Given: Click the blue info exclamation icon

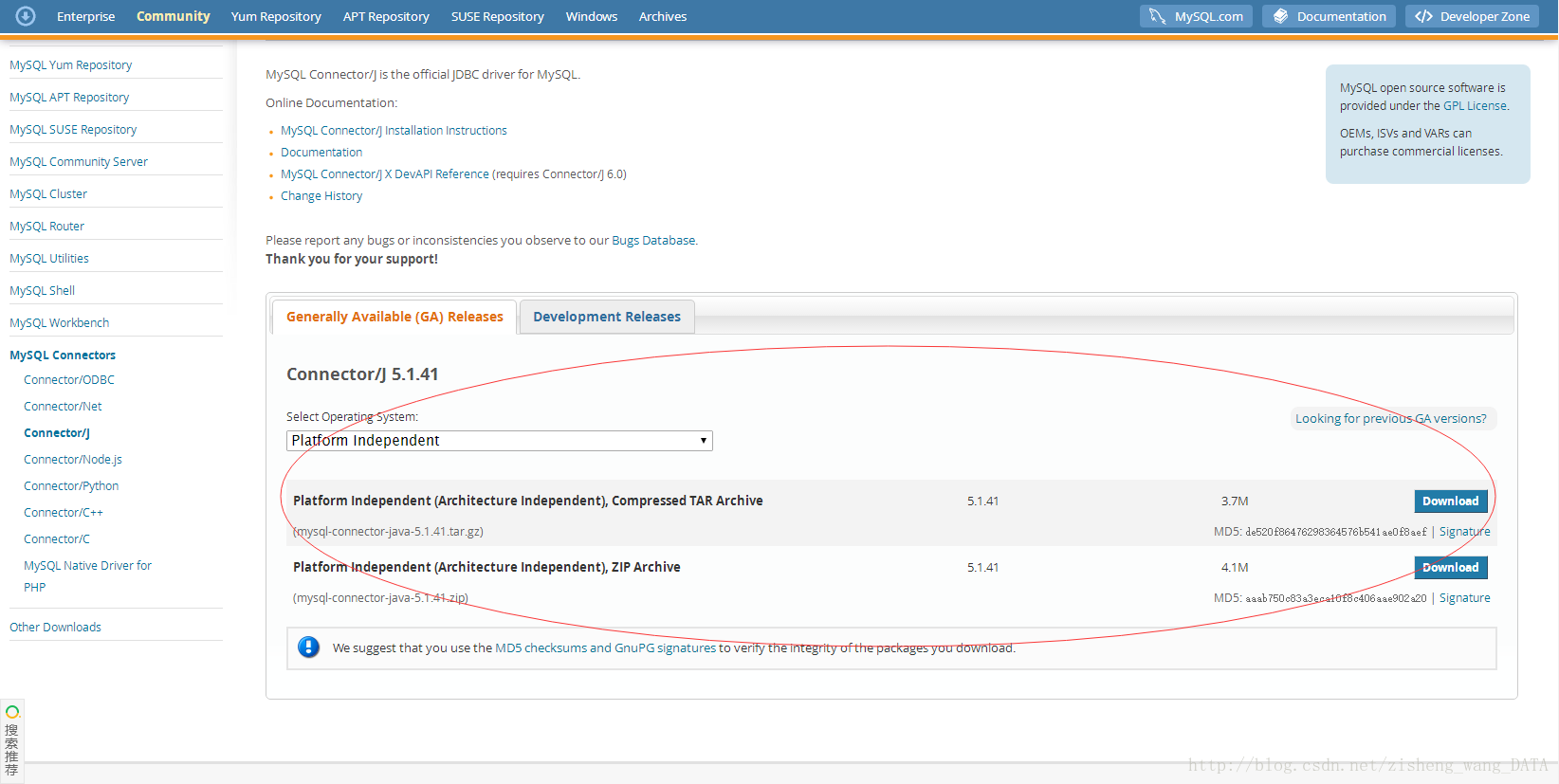Looking at the screenshot, I should click(x=309, y=647).
